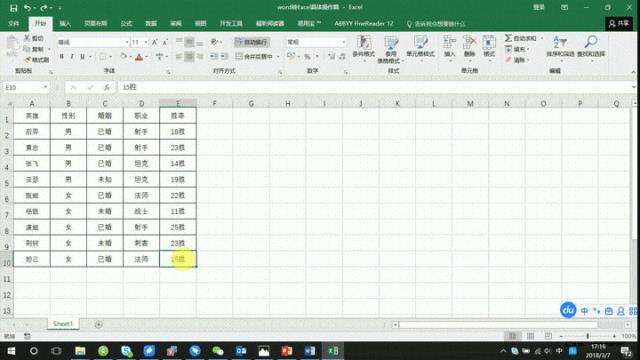Viewport: 640px width, 360px height.
Task: Click the Paste clipboard icon
Action: [12, 46]
